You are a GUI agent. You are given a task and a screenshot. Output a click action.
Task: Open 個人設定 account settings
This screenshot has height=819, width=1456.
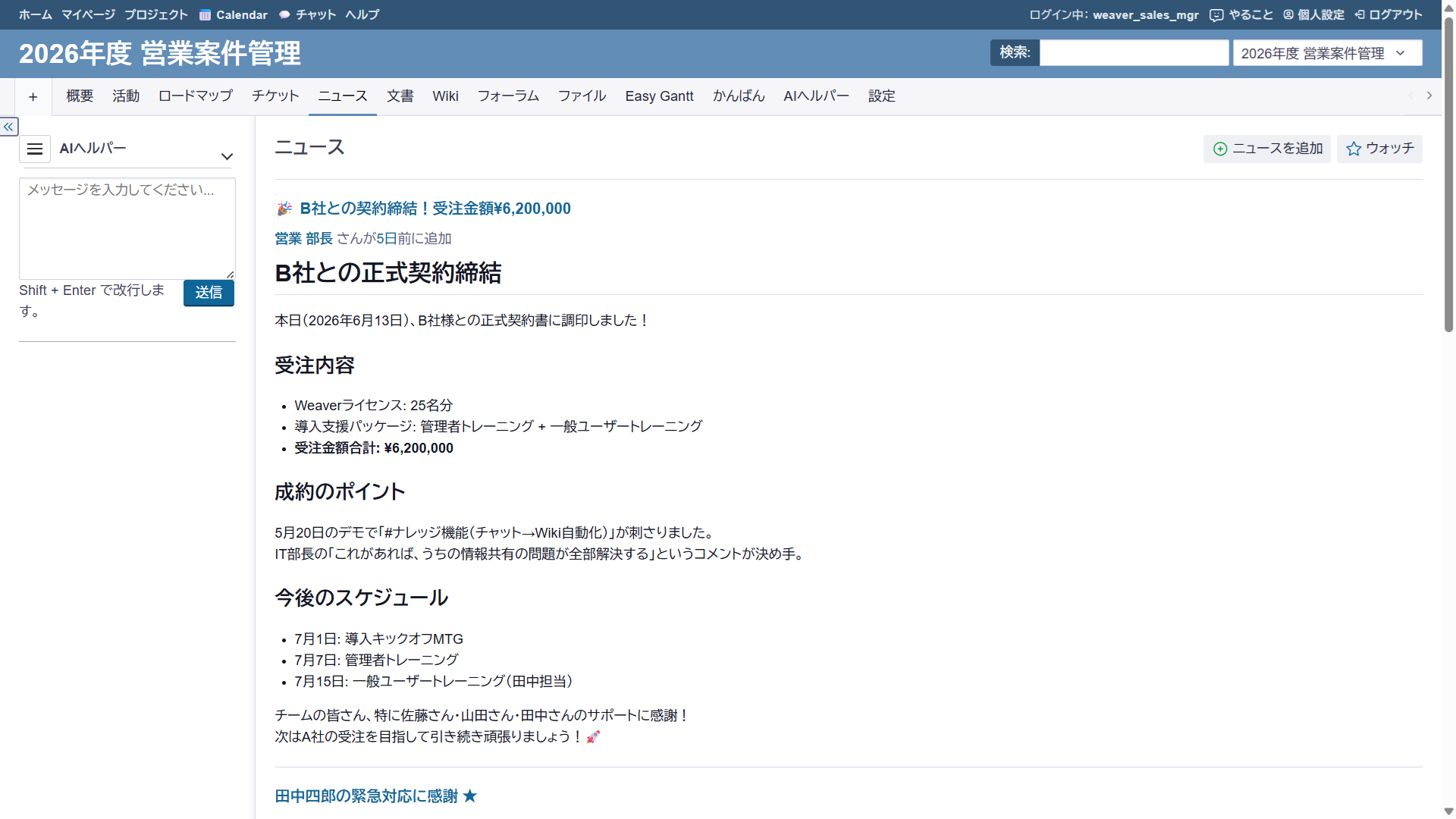coord(1313,15)
